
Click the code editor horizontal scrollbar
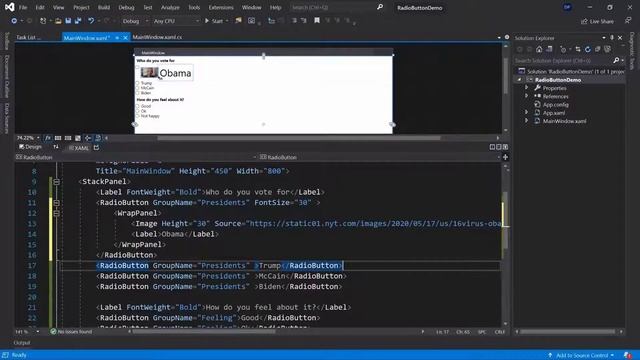click(x=203, y=331)
